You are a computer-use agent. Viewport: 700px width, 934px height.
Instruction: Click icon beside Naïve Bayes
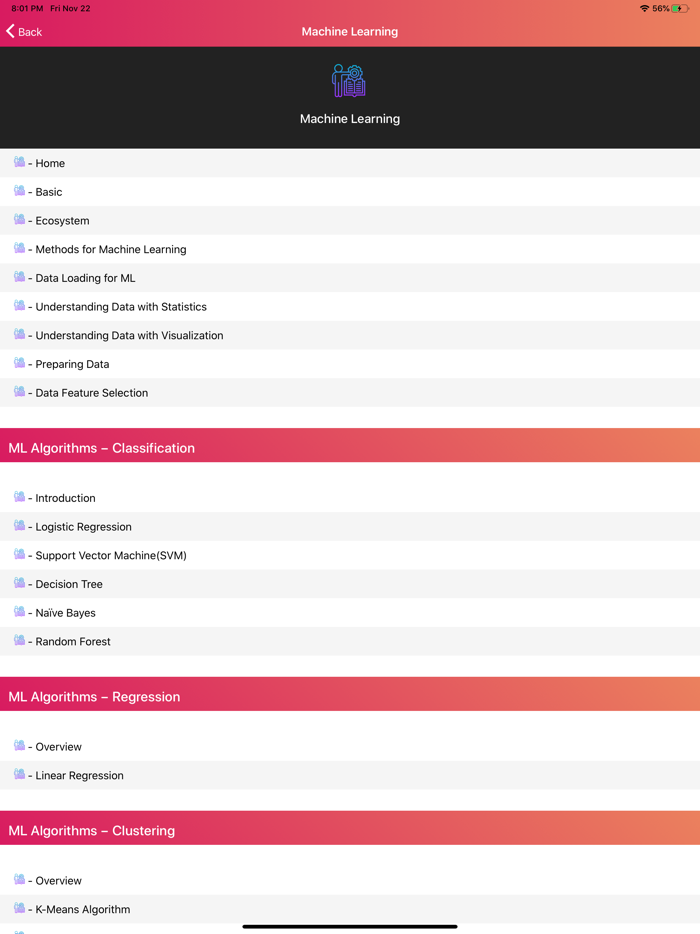(20, 611)
